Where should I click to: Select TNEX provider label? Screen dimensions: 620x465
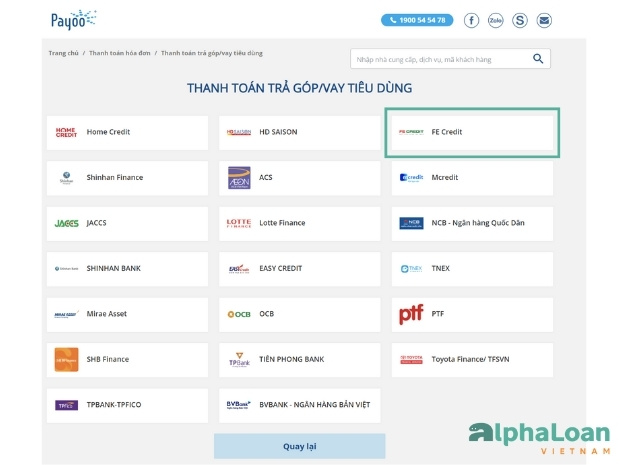click(440, 268)
